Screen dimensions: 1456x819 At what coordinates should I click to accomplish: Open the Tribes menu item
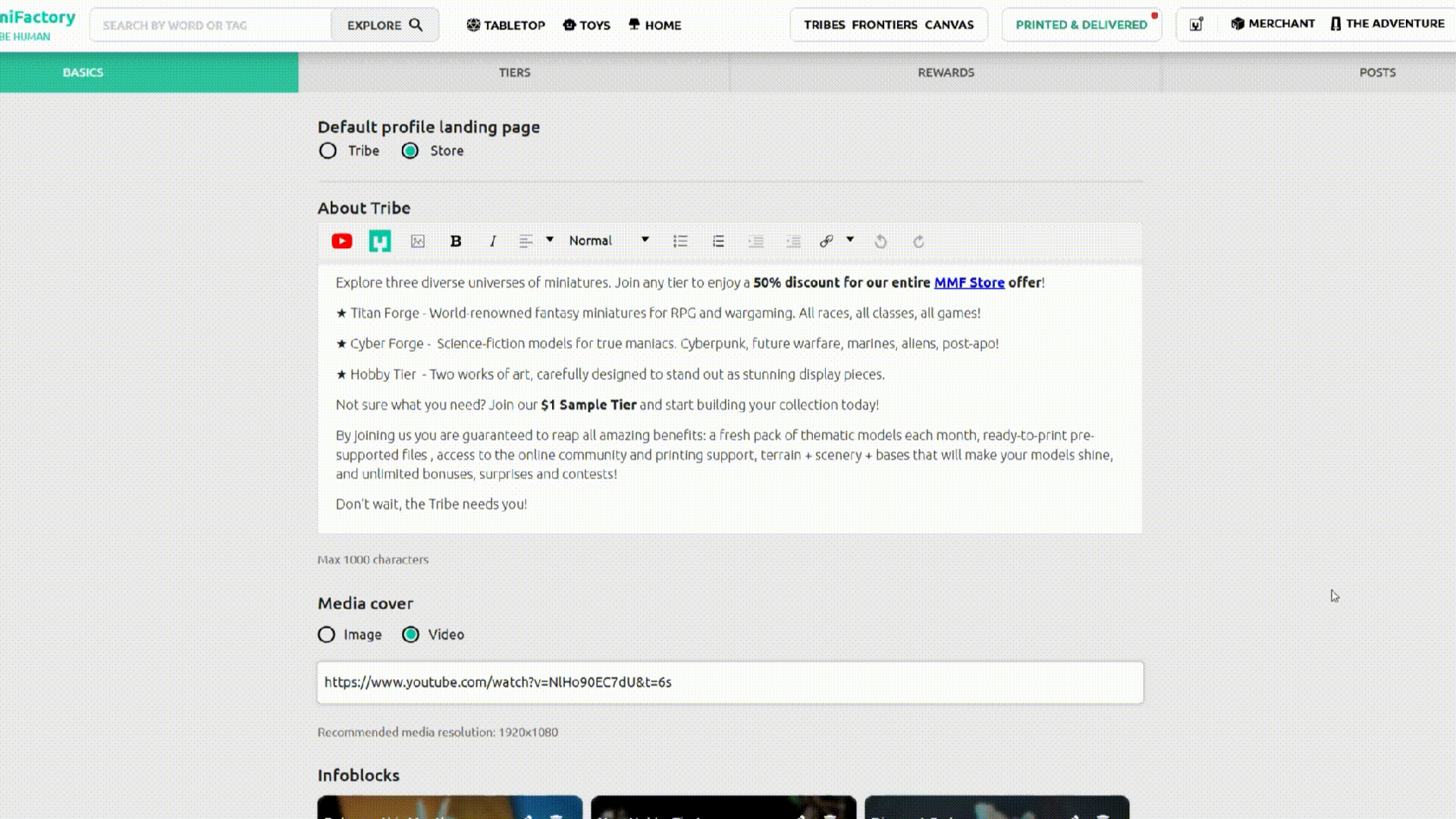click(x=824, y=25)
